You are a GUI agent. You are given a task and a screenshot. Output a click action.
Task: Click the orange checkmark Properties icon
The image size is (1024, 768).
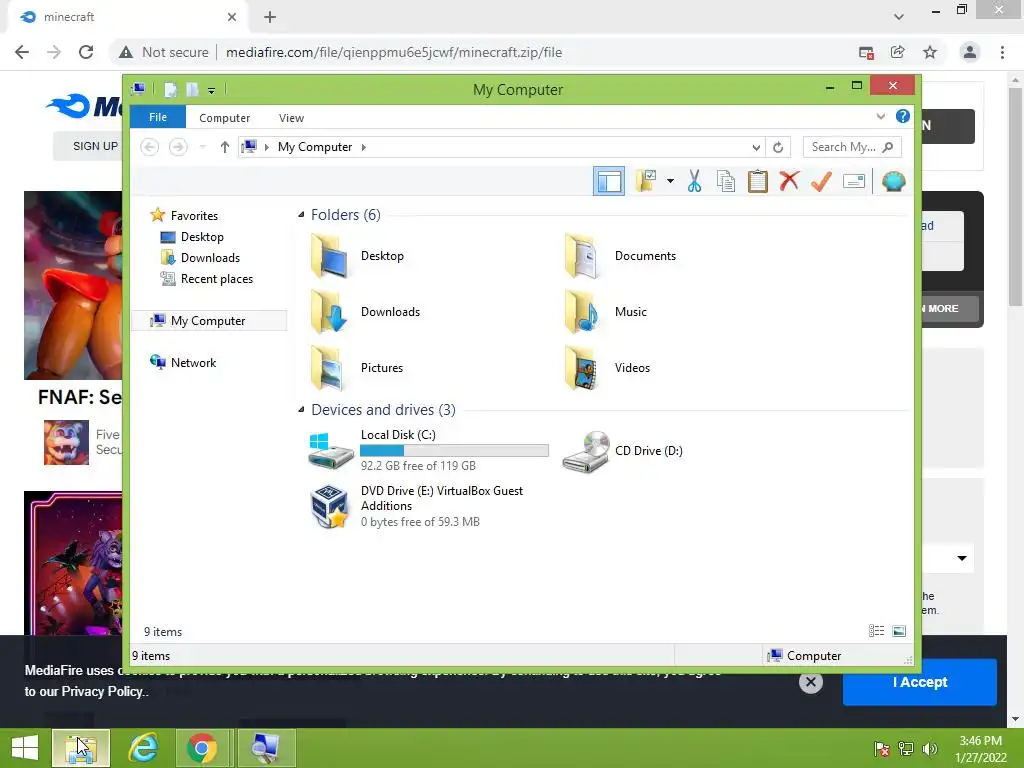click(821, 181)
